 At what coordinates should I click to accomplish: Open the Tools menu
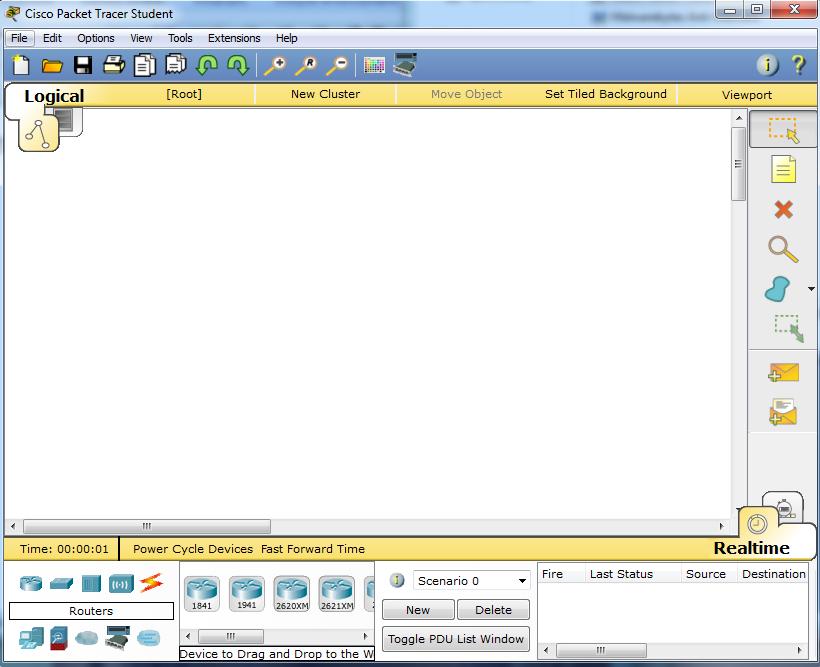click(180, 38)
